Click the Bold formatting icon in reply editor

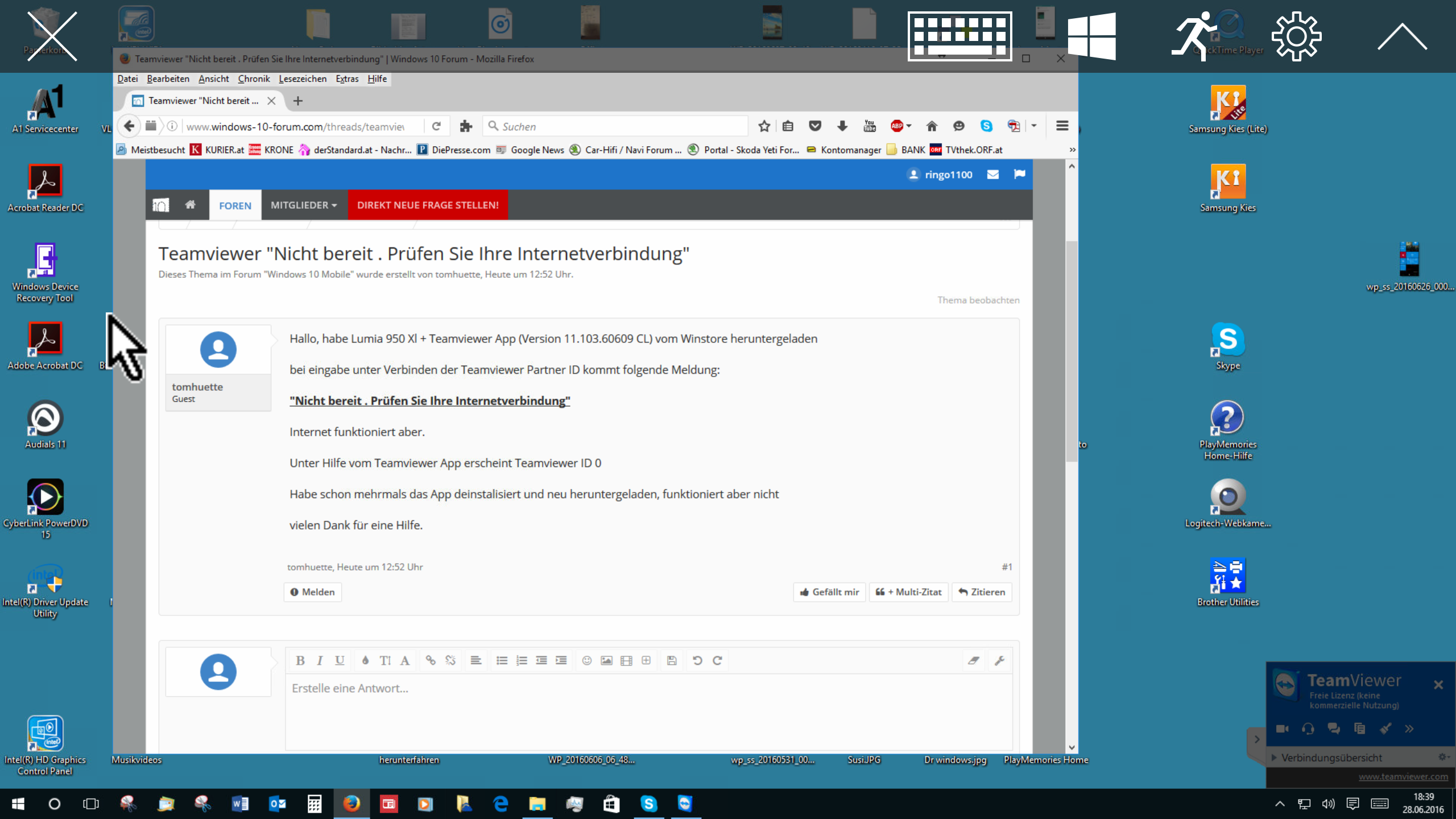[x=300, y=660]
